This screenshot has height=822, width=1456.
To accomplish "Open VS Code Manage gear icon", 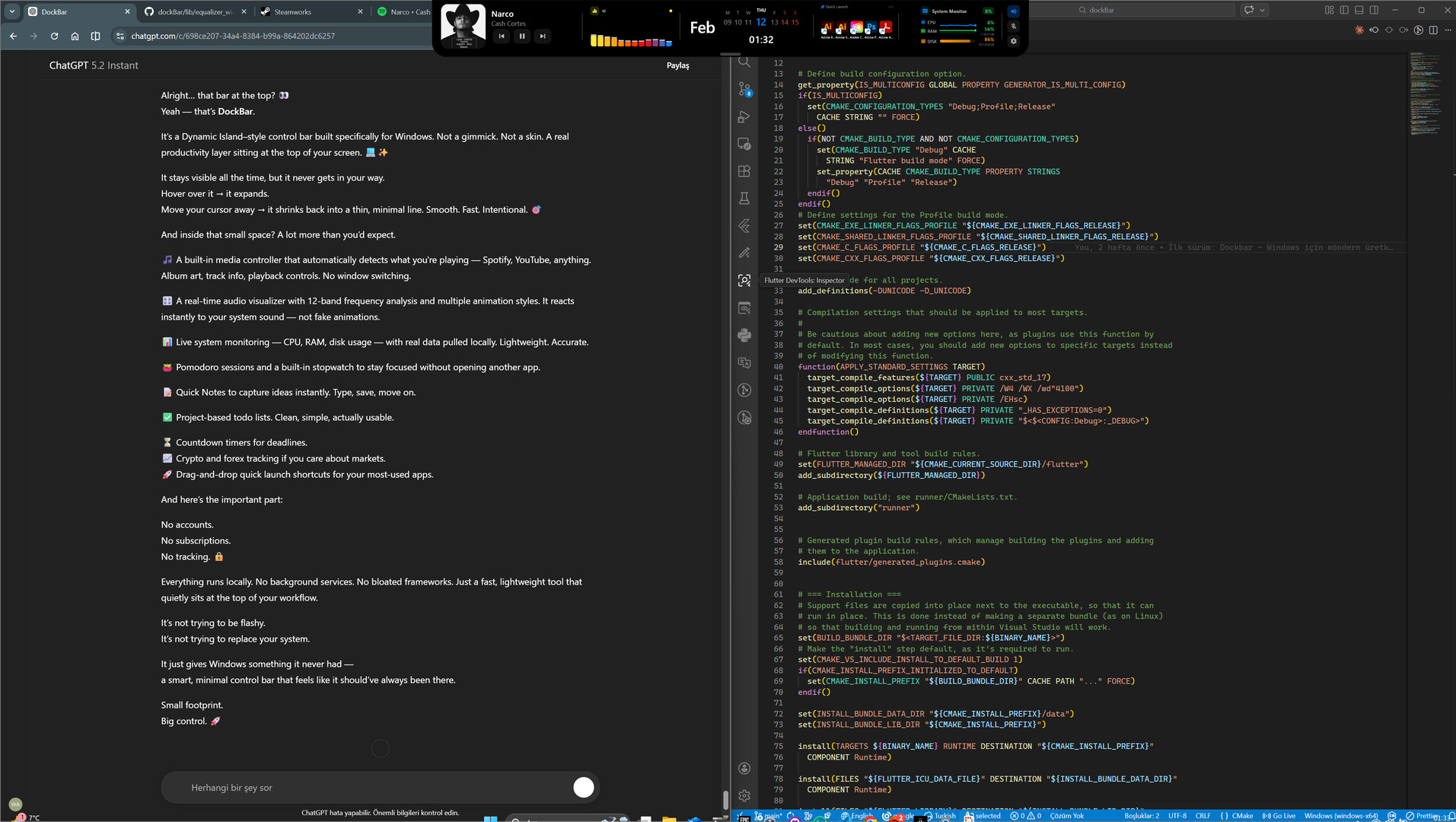I will 744,795.
